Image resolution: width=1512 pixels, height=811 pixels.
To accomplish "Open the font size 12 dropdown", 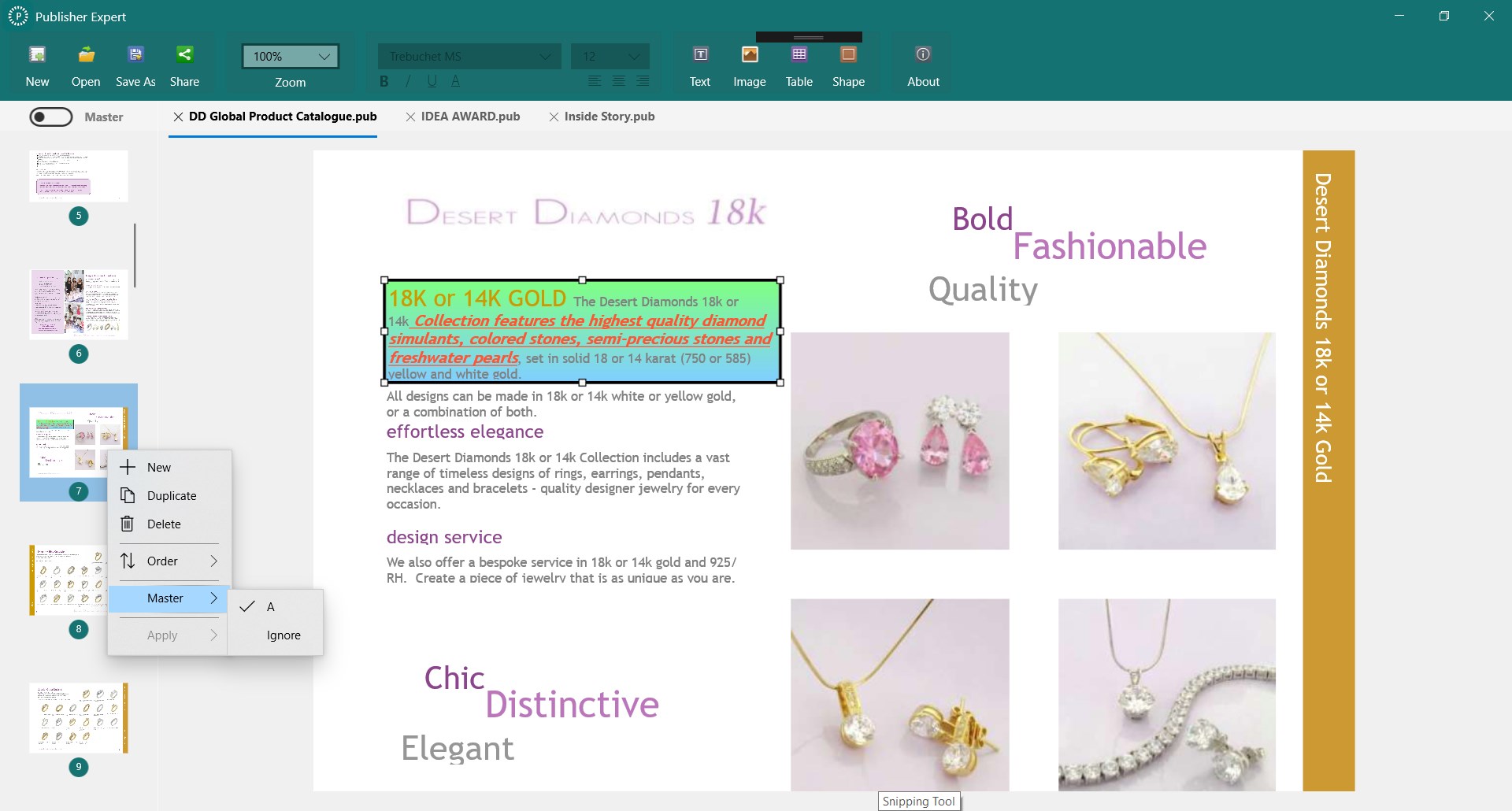I will pyautogui.click(x=610, y=57).
